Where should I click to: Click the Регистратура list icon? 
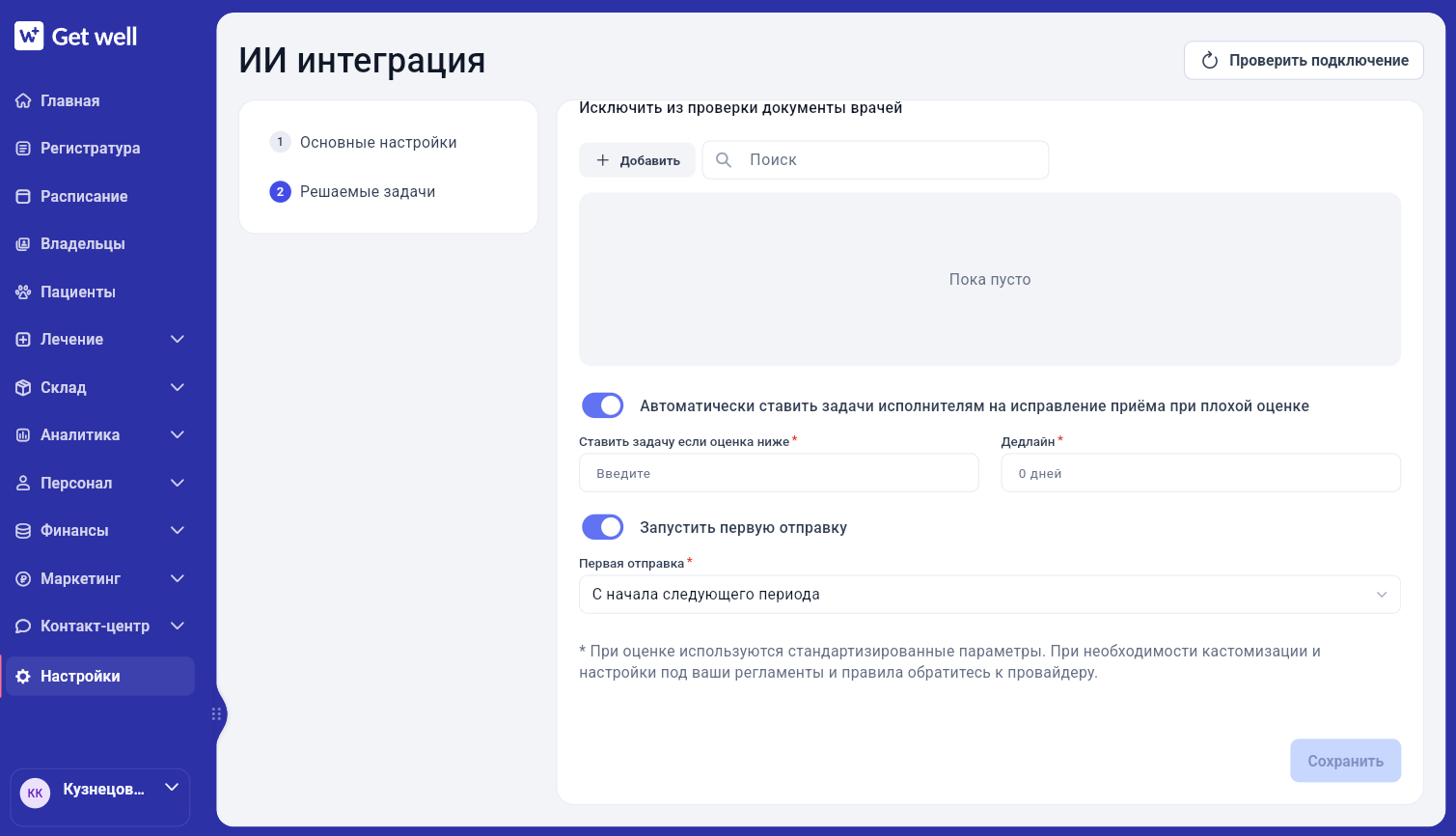[x=23, y=149]
